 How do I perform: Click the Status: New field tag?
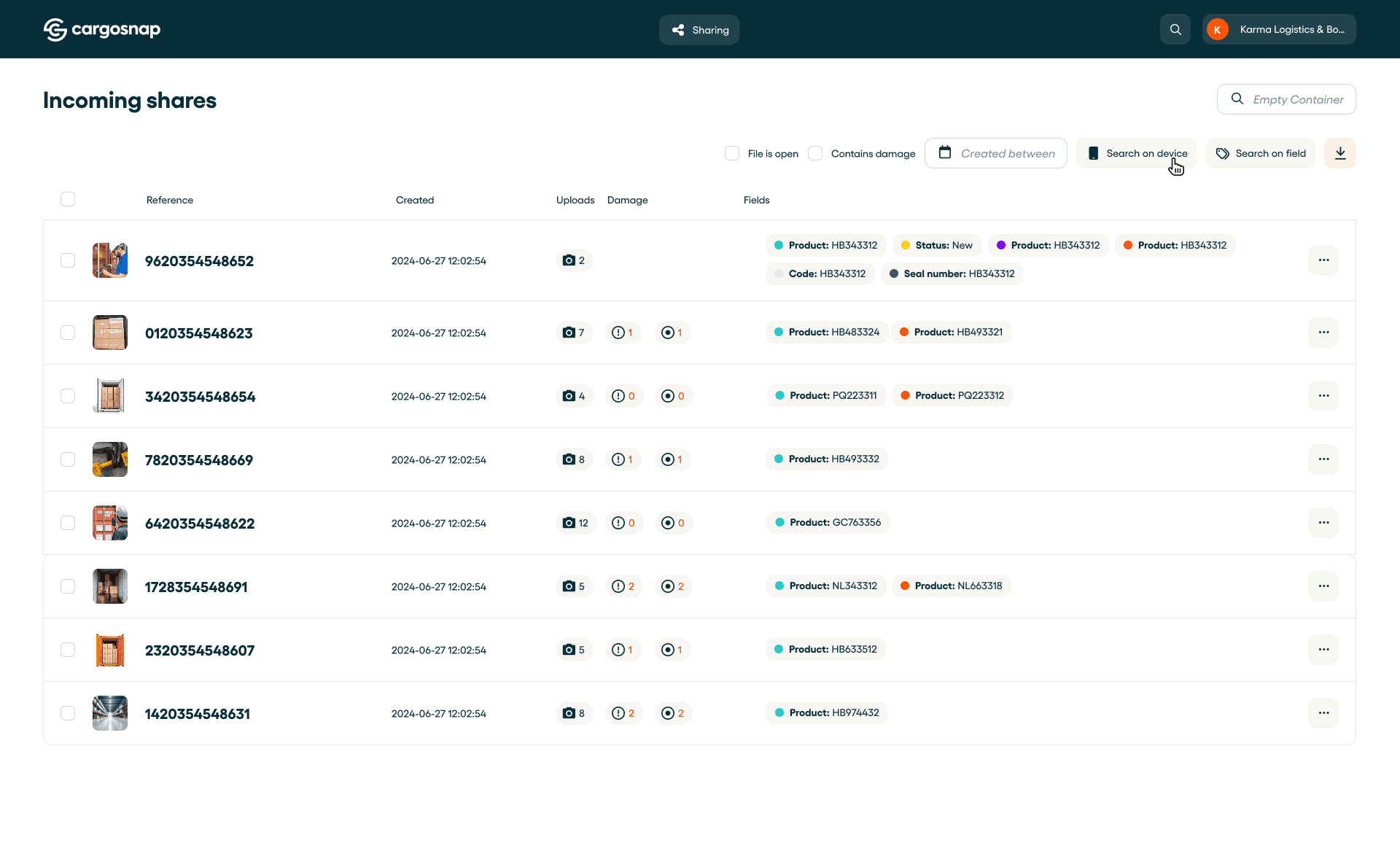click(x=936, y=246)
